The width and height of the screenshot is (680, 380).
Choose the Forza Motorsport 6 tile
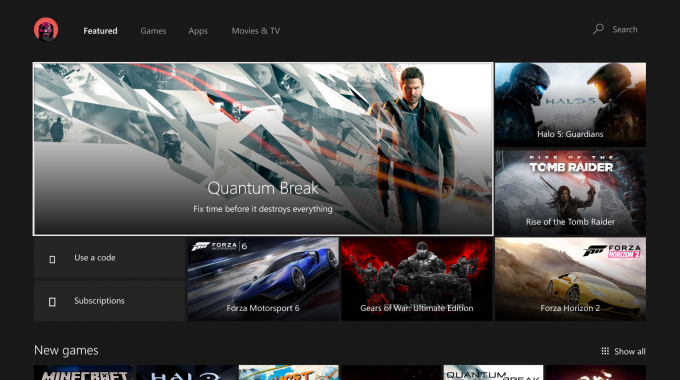pyautogui.click(x=263, y=279)
